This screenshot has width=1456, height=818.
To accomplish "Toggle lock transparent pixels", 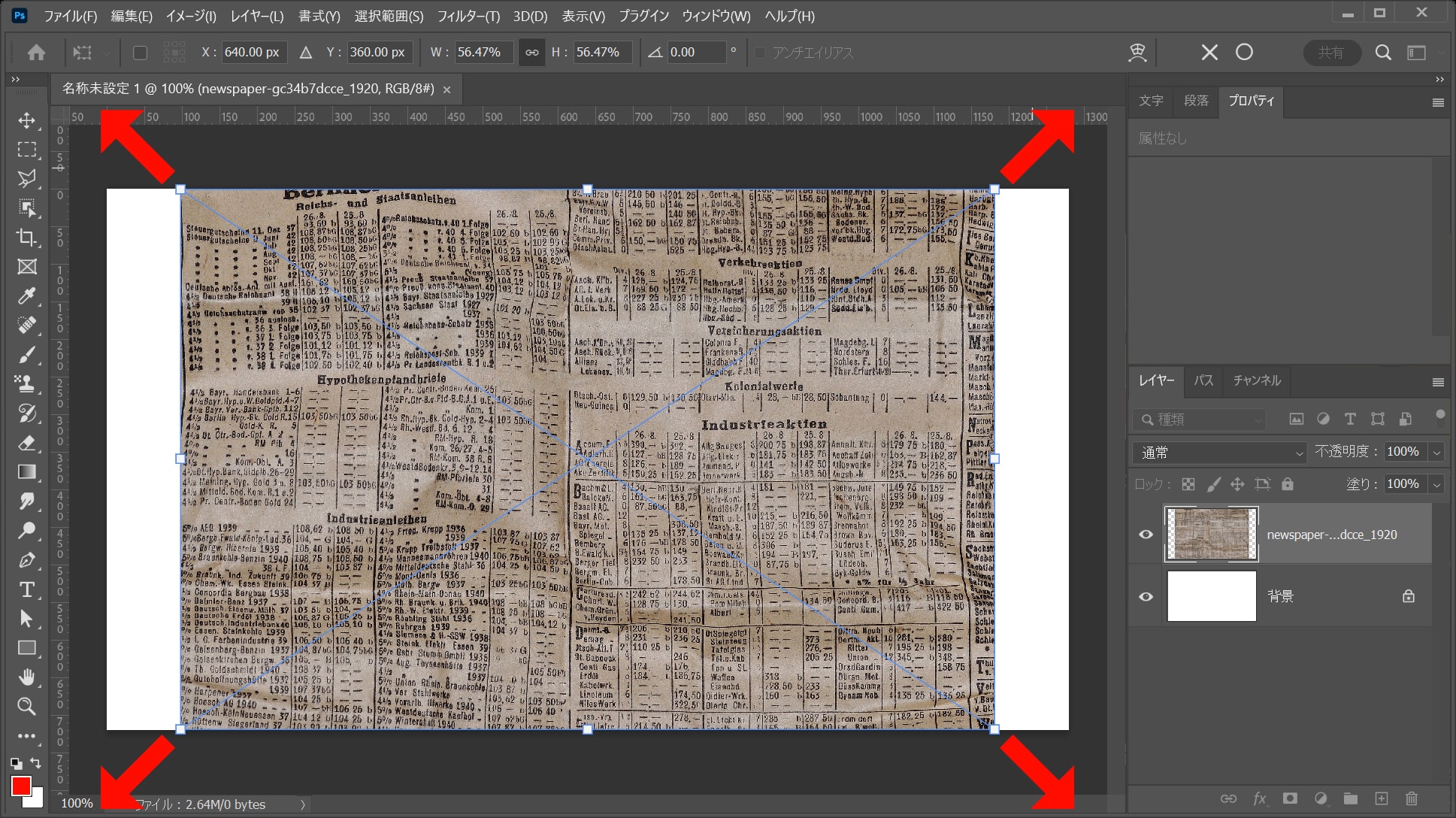I will click(x=1188, y=484).
